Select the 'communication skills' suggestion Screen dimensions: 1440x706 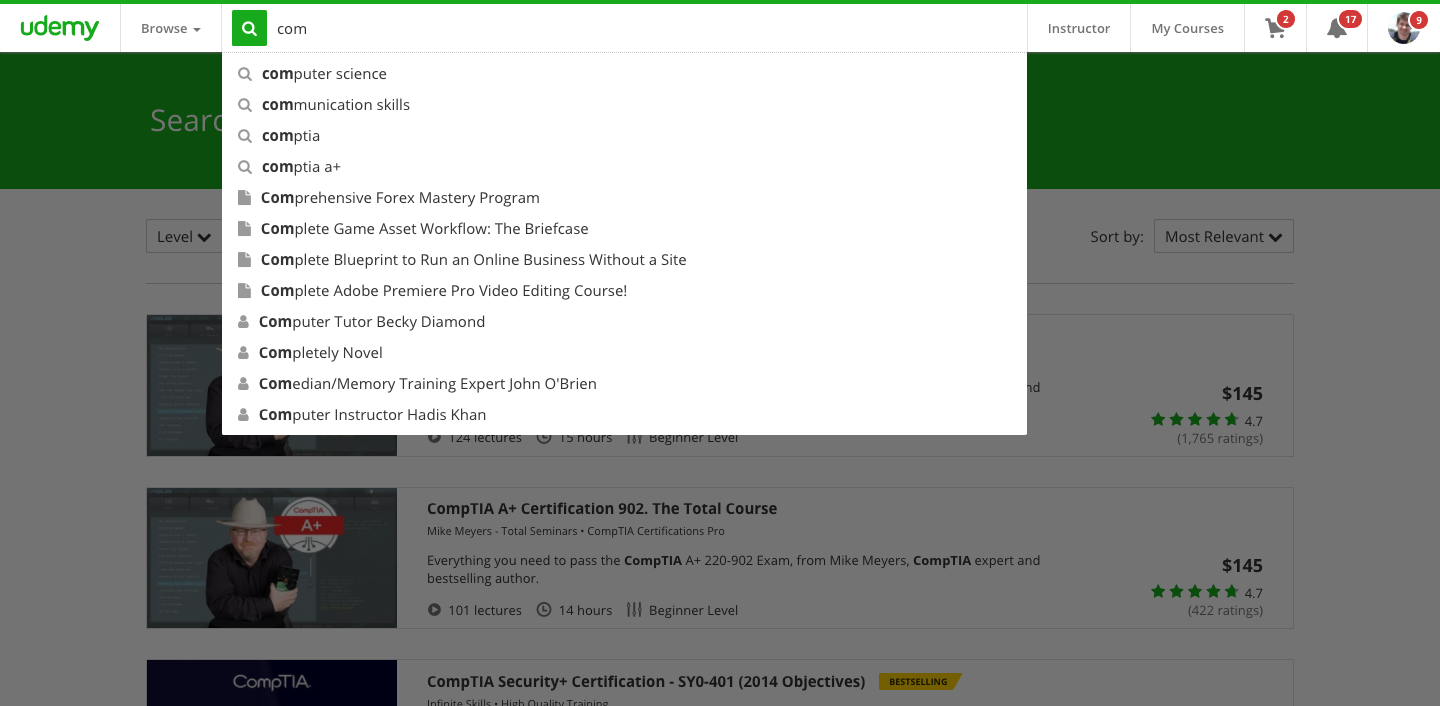click(624, 105)
